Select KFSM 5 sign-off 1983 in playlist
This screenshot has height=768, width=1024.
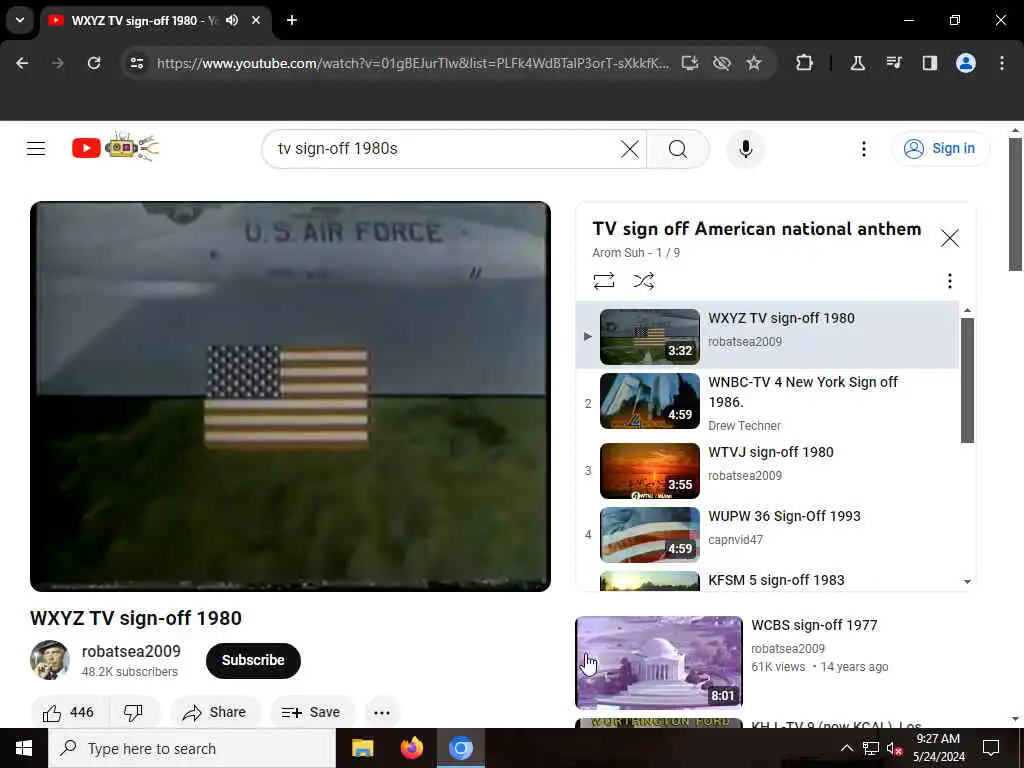(767, 580)
